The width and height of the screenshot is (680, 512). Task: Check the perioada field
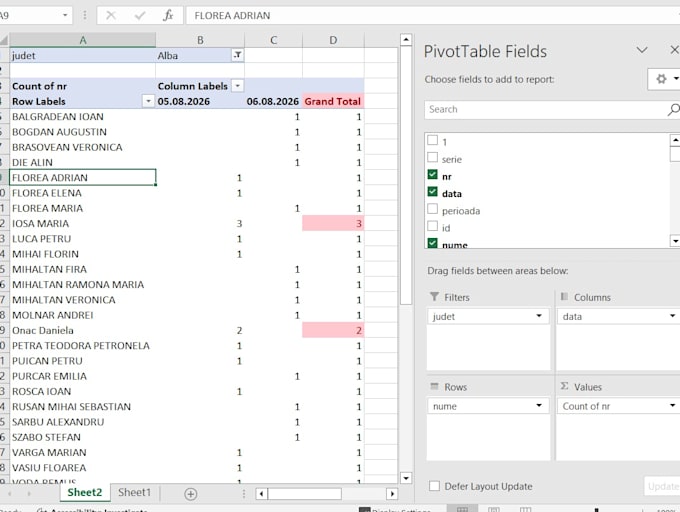pos(432,209)
